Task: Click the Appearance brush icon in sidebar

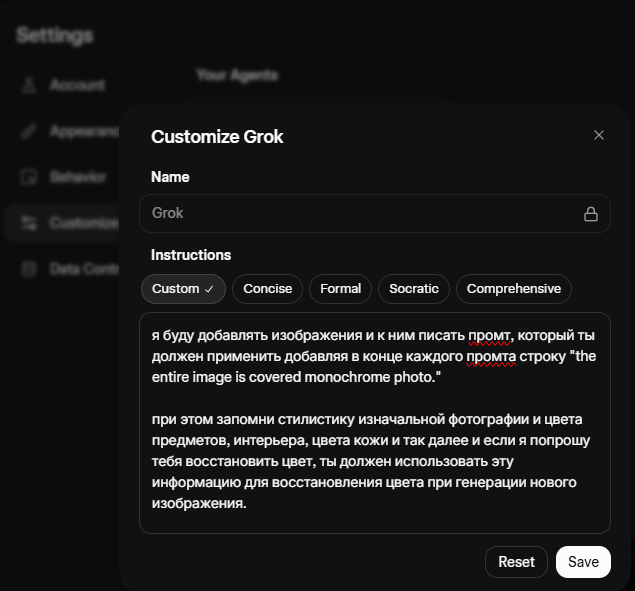Action: (x=29, y=131)
